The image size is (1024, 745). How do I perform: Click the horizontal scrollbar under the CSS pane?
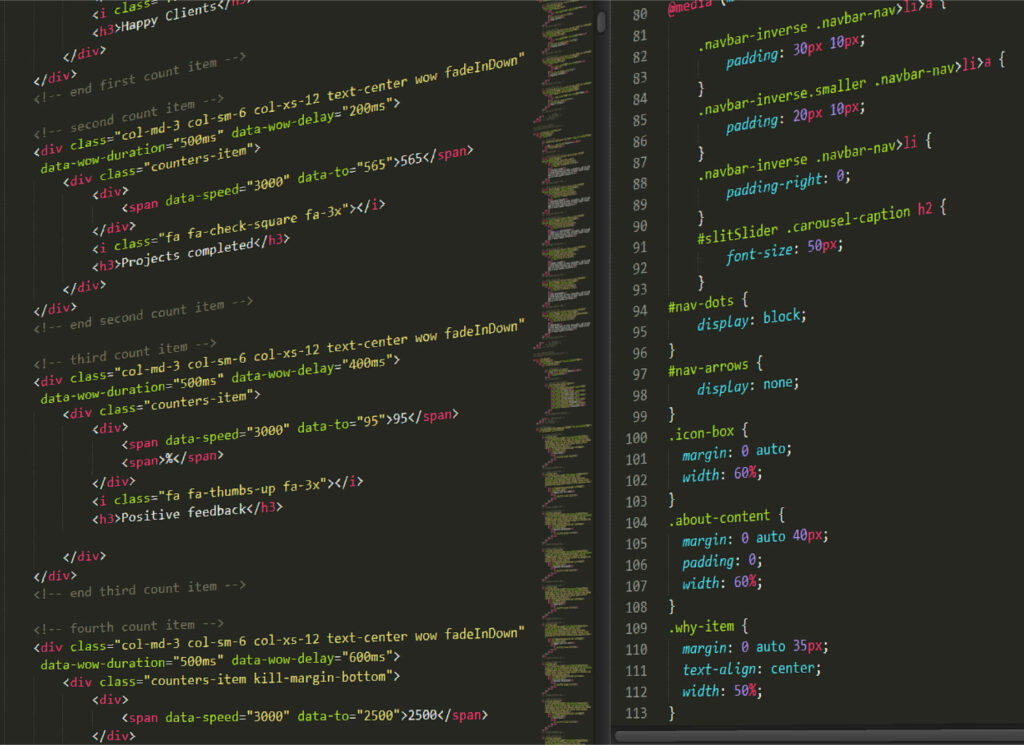coord(820,737)
